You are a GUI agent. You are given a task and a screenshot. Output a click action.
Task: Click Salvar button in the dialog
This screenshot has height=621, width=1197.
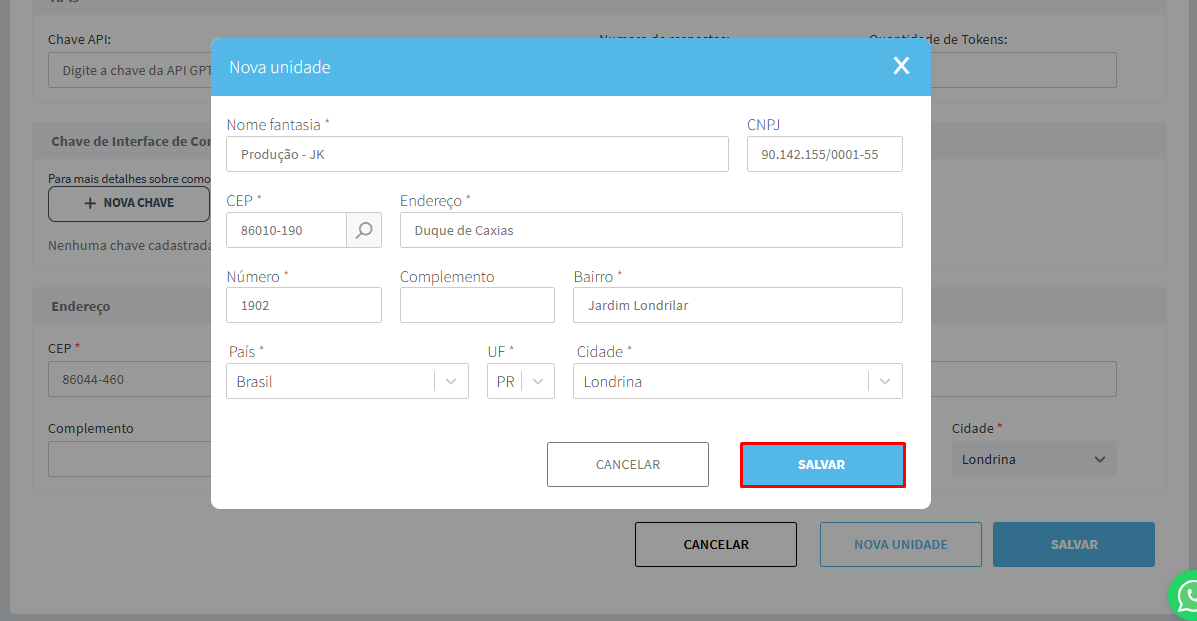pyautogui.click(x=822, y=465)
